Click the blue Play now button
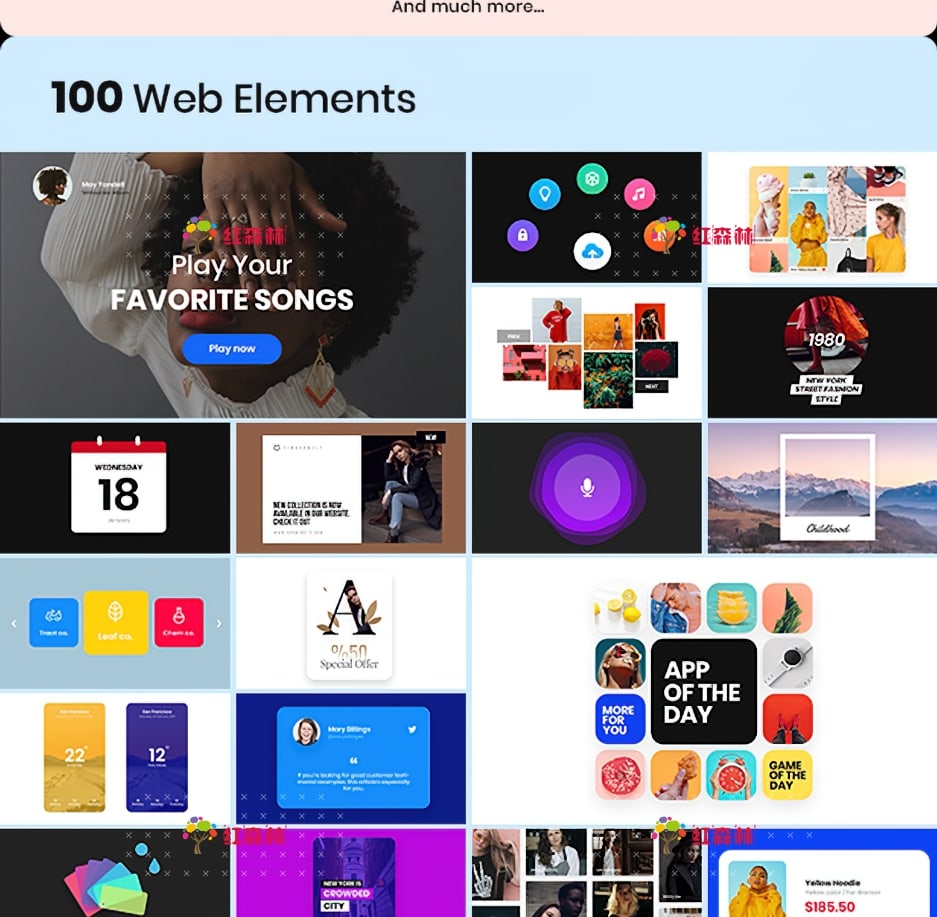Screen dimensions: 937x917 pyautogui.click(x=232, y=348)
